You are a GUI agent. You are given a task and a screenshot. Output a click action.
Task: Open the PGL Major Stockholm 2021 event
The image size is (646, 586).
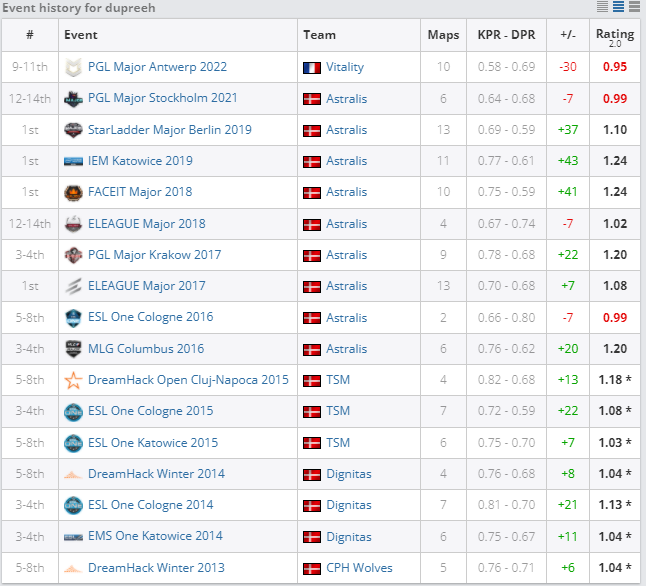pos(163,98)
